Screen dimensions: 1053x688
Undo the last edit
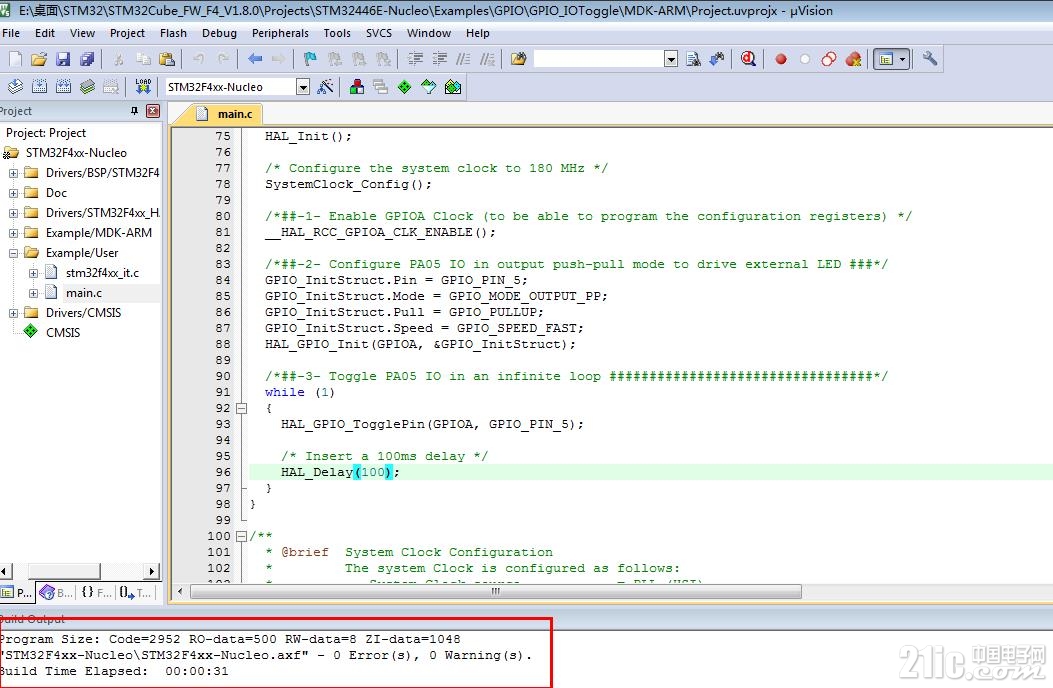pyautogui.click(x=199, y=59)
